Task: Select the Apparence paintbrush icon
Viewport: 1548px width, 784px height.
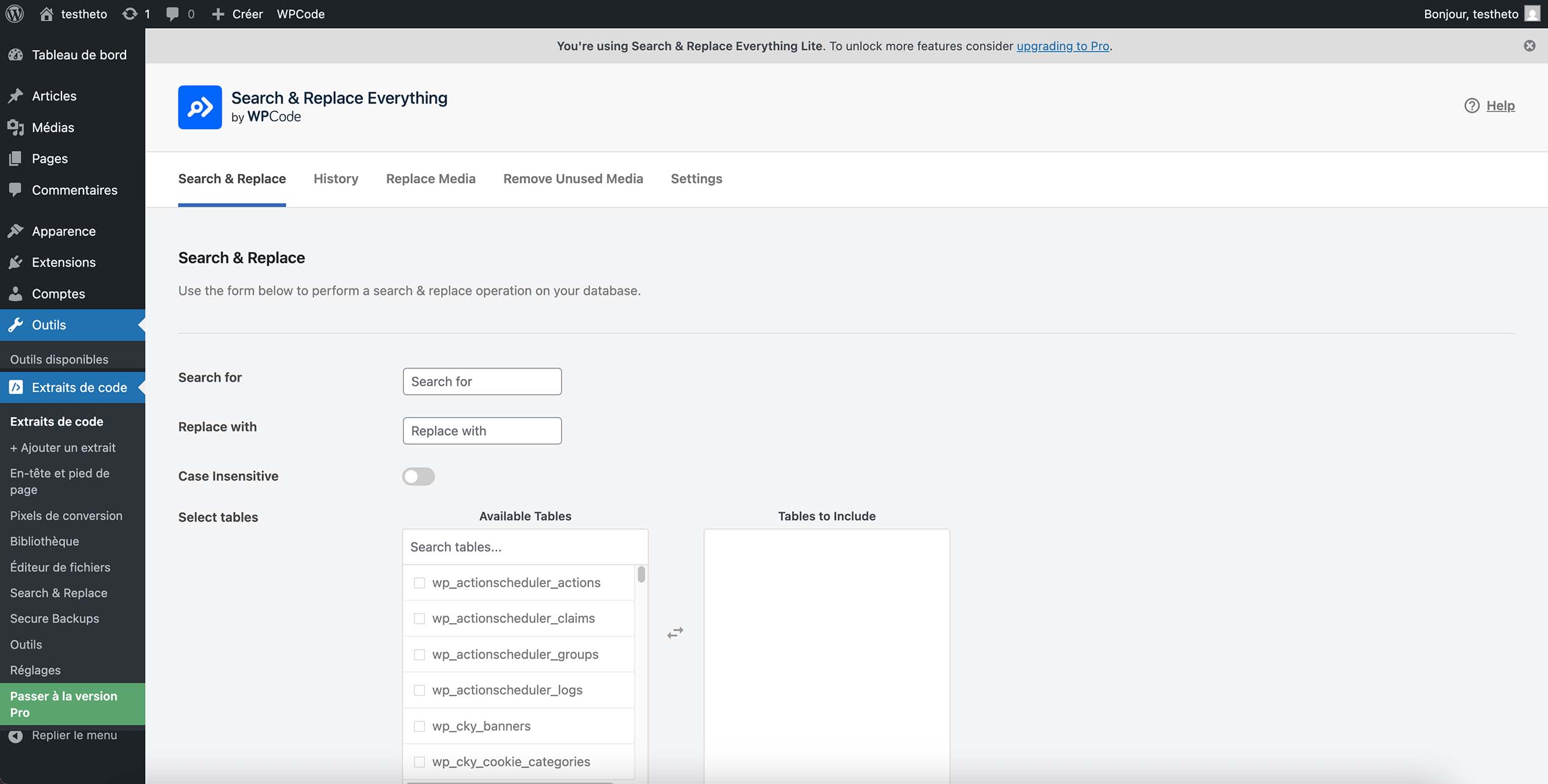Action: click(16, 230)
